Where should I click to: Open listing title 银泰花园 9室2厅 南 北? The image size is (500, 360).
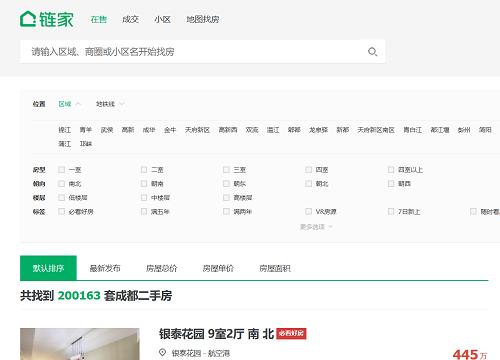216,334
